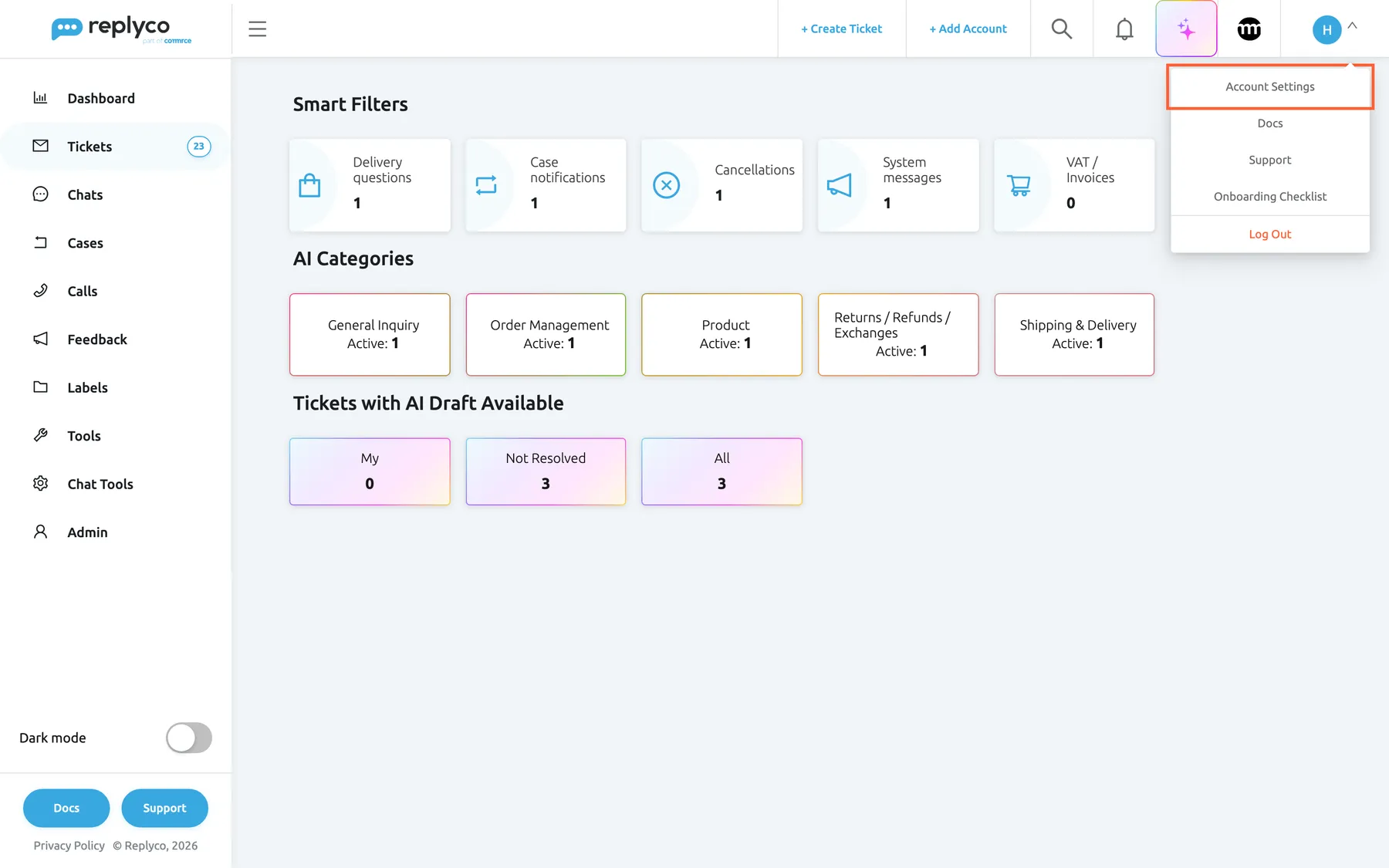The image size is (1389, 868).
Task: Open Delivery questions smart filter card
Action: 370,185
